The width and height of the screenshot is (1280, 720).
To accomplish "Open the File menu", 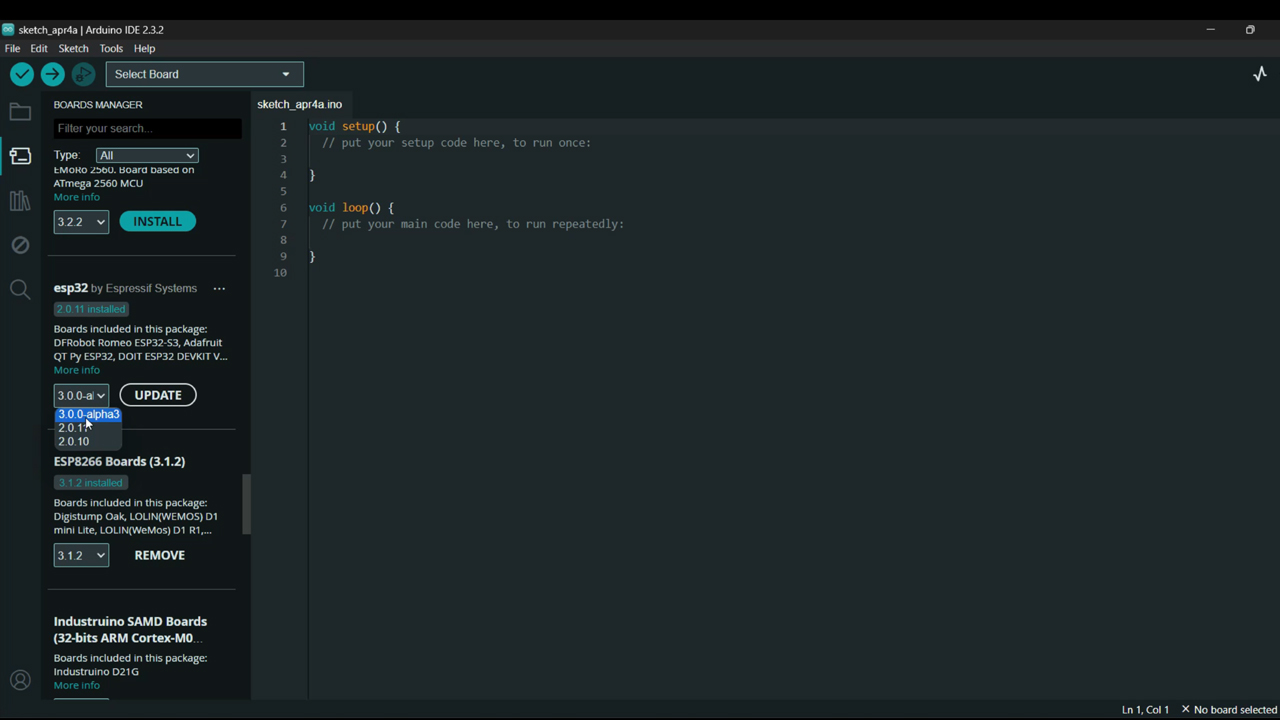I will point(12,48).
